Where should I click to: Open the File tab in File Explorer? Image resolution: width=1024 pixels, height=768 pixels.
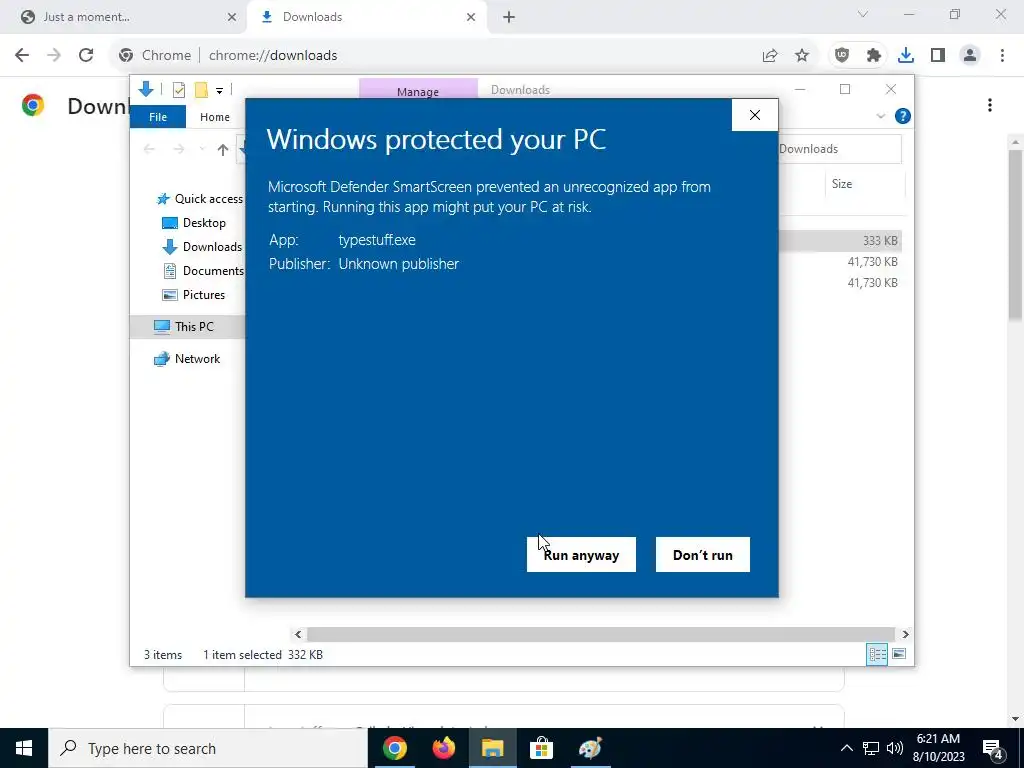coord(158,117)
